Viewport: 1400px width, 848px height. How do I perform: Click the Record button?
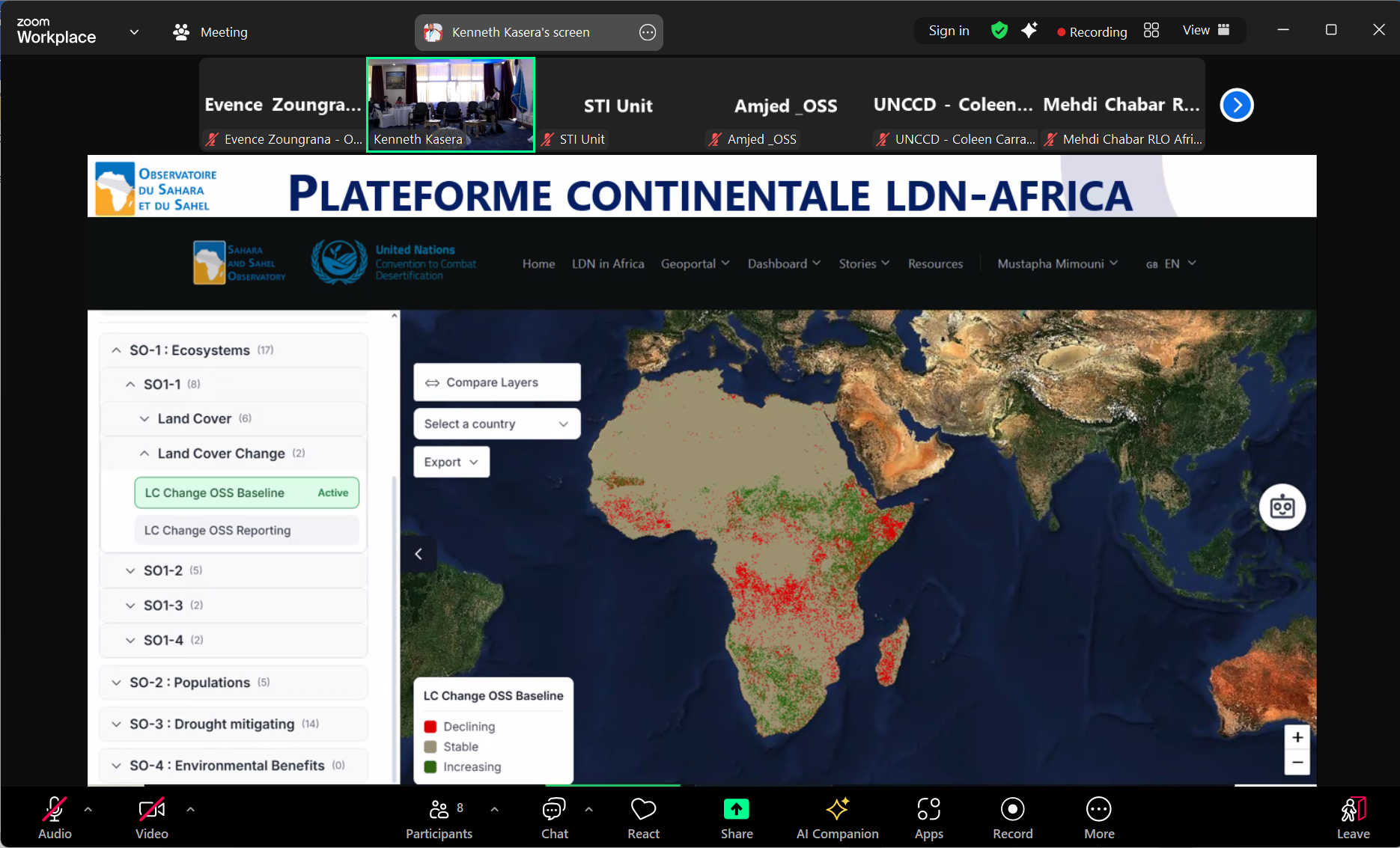point(1012,817)
